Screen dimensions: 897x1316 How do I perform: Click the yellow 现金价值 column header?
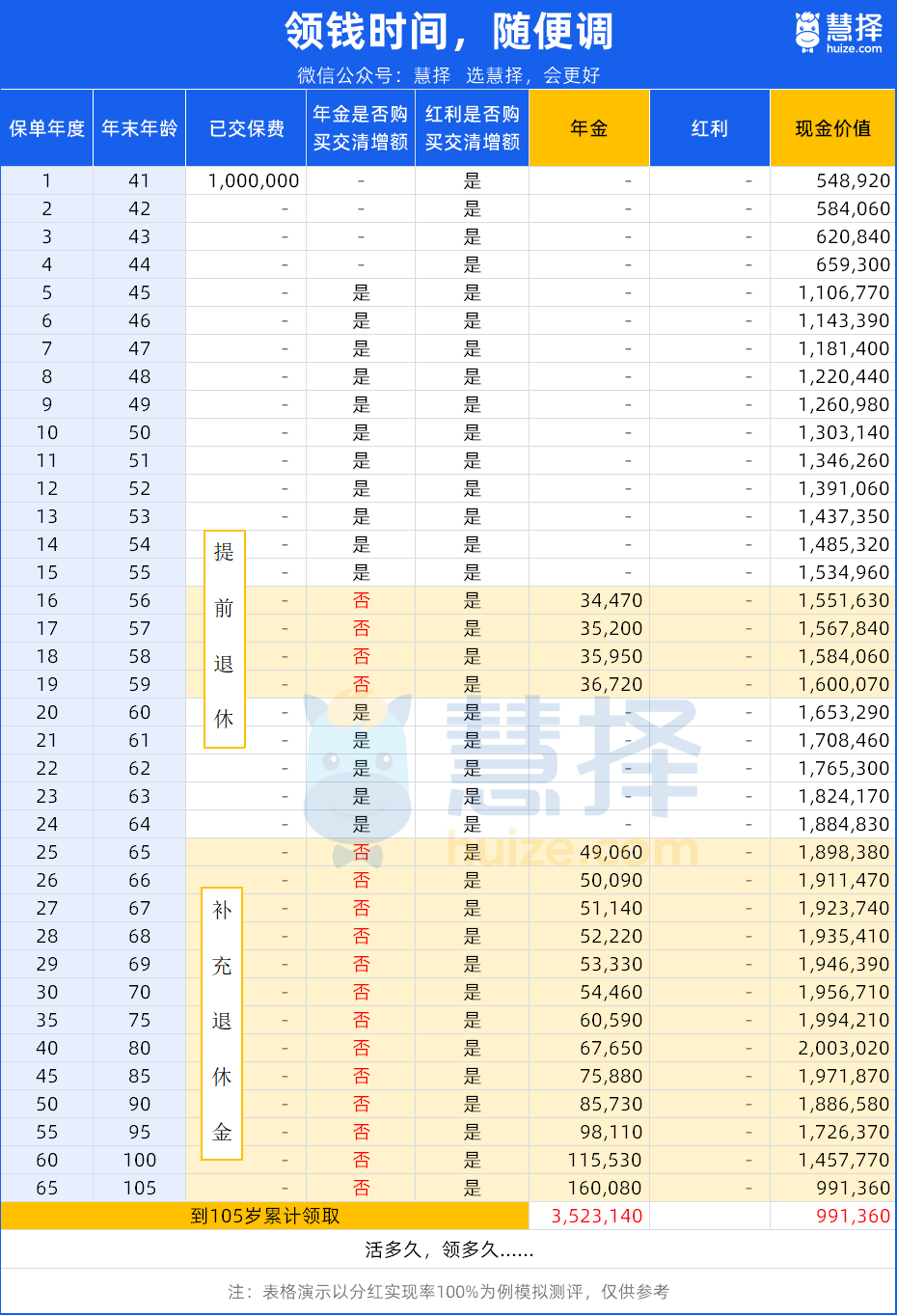point(832,128)
